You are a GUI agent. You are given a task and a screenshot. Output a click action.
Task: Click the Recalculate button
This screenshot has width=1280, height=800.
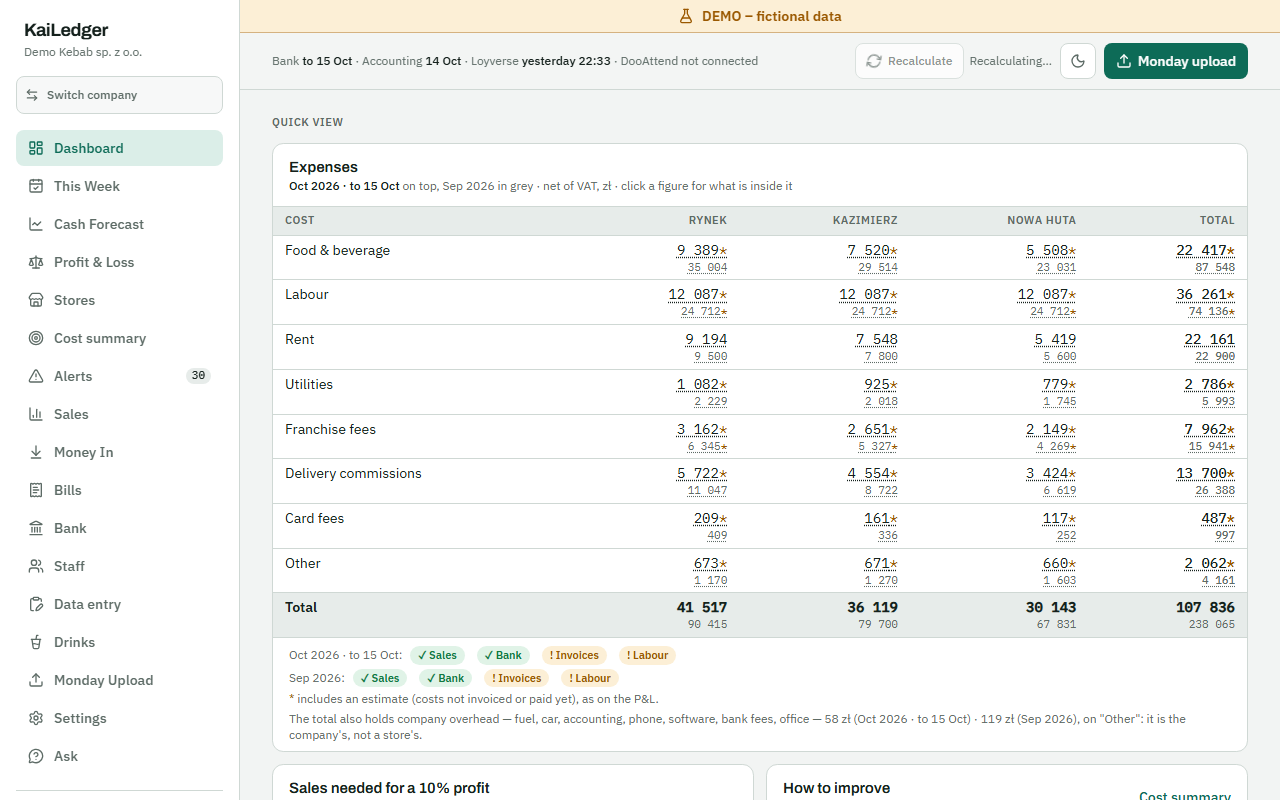coord(909,61)
